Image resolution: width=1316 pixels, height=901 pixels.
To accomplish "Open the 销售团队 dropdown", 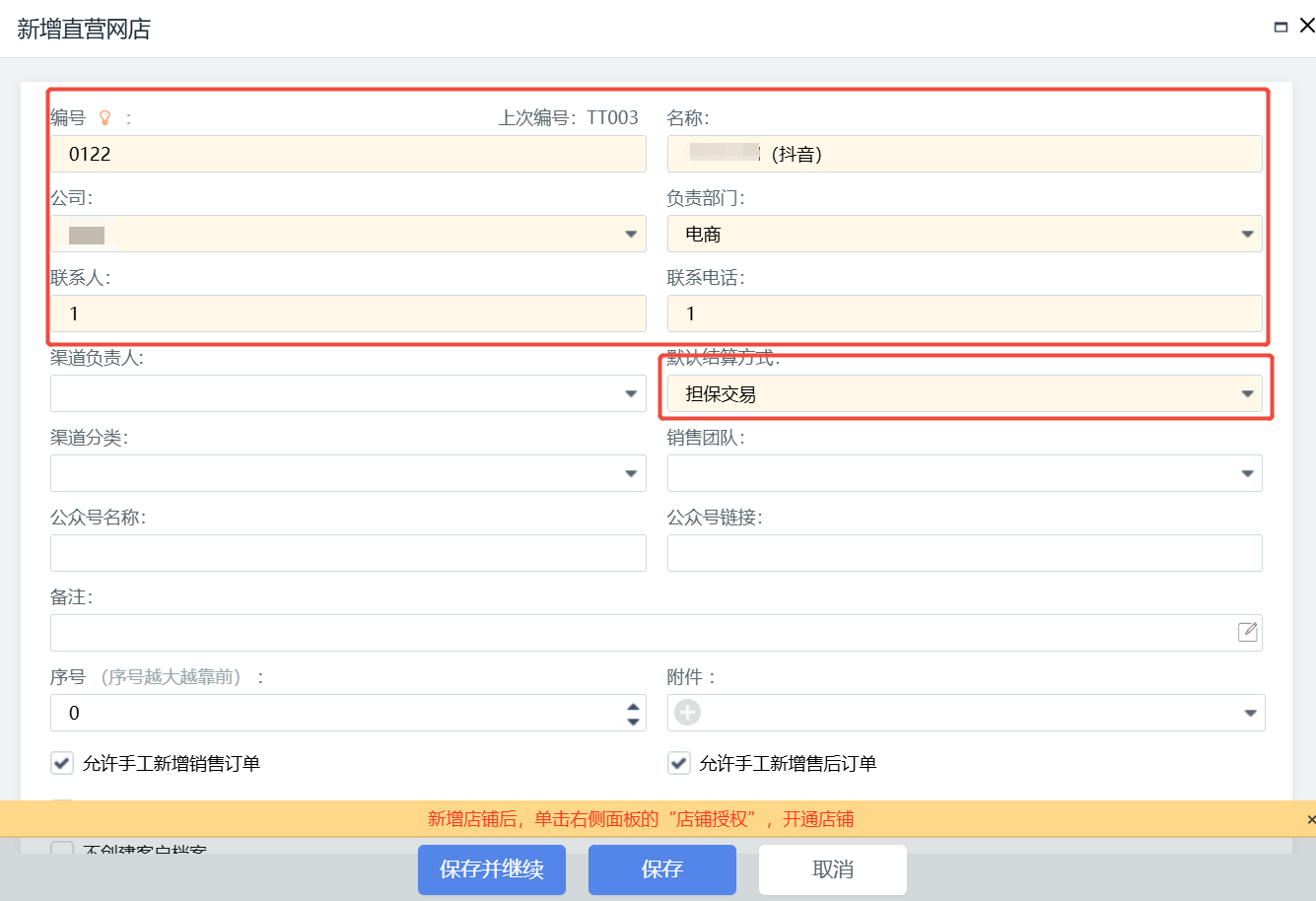I will (x=1247, y=473).
